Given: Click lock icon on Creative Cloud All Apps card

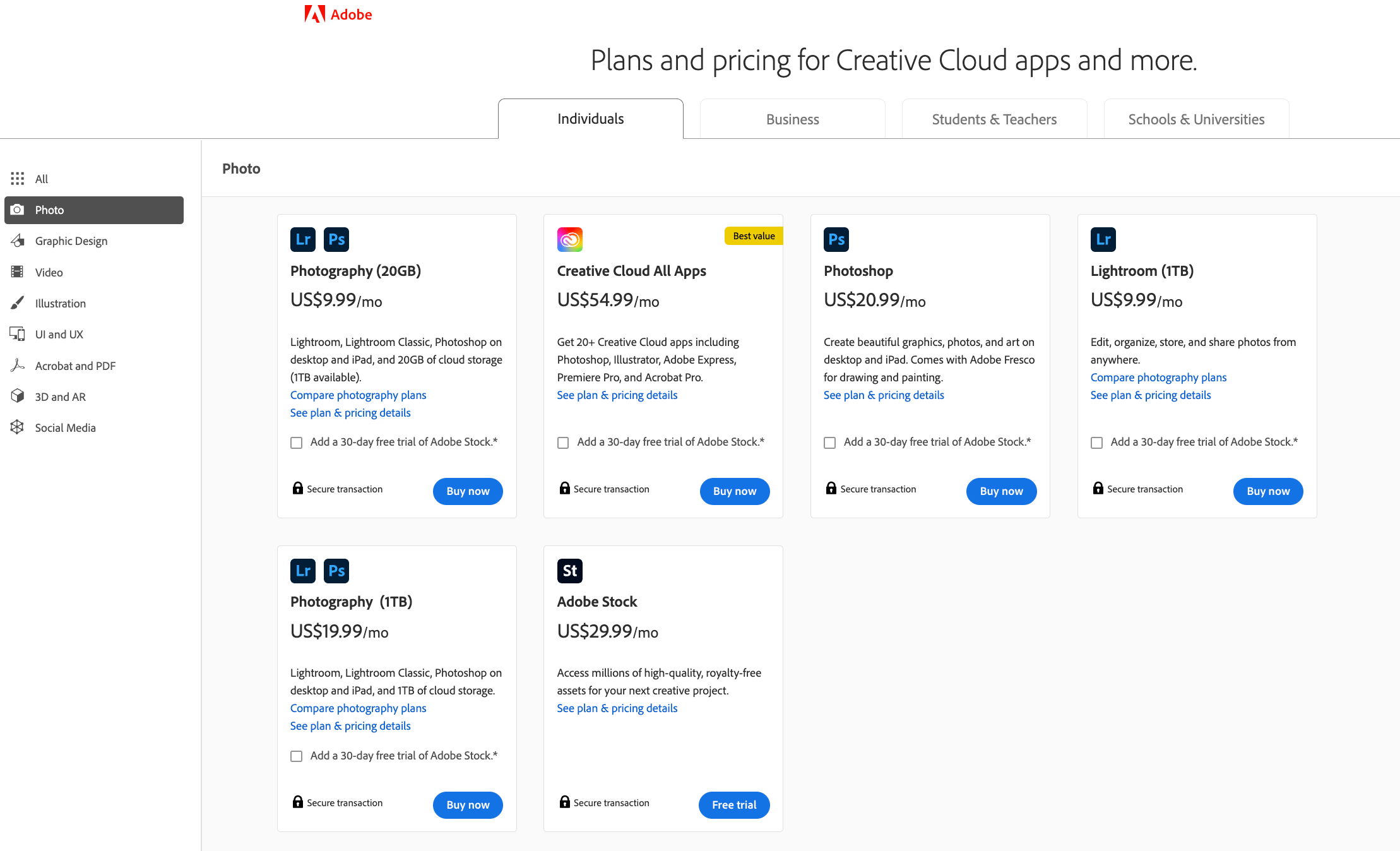Looking at the screenshot, I should coord(565,488).
